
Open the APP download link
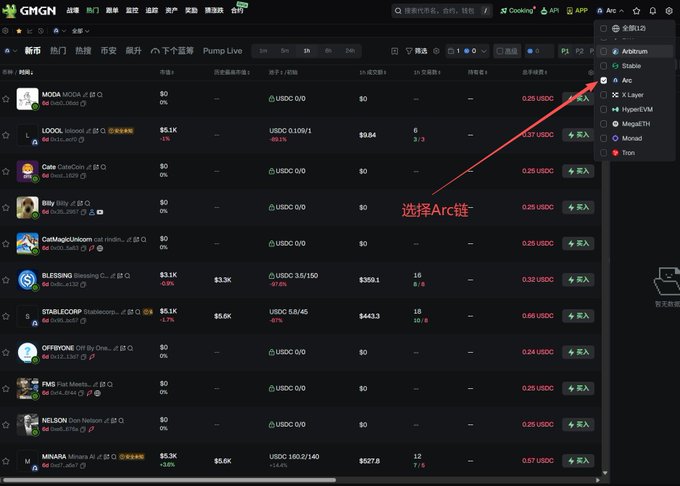click(577, 10)
